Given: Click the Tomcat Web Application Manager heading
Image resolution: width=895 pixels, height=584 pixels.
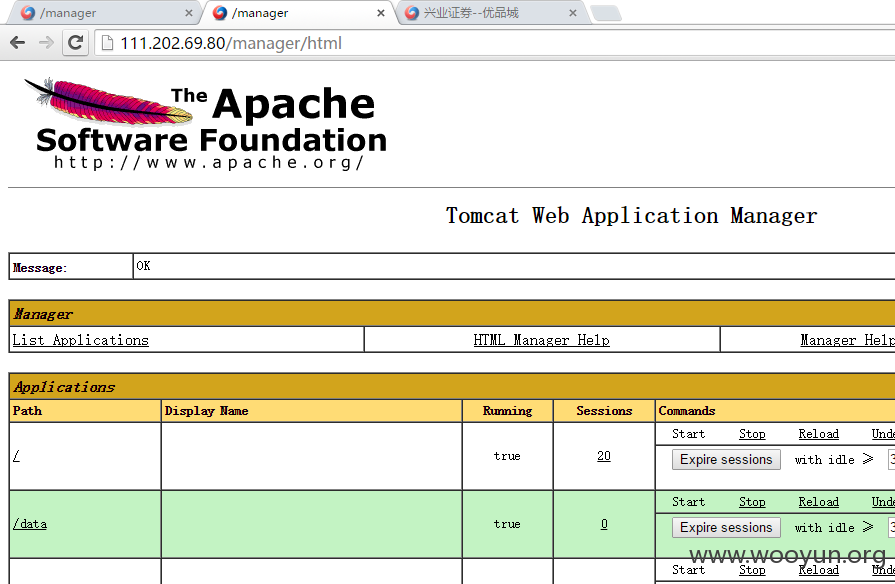Looking at the screenshot, I should pos(631,216).
